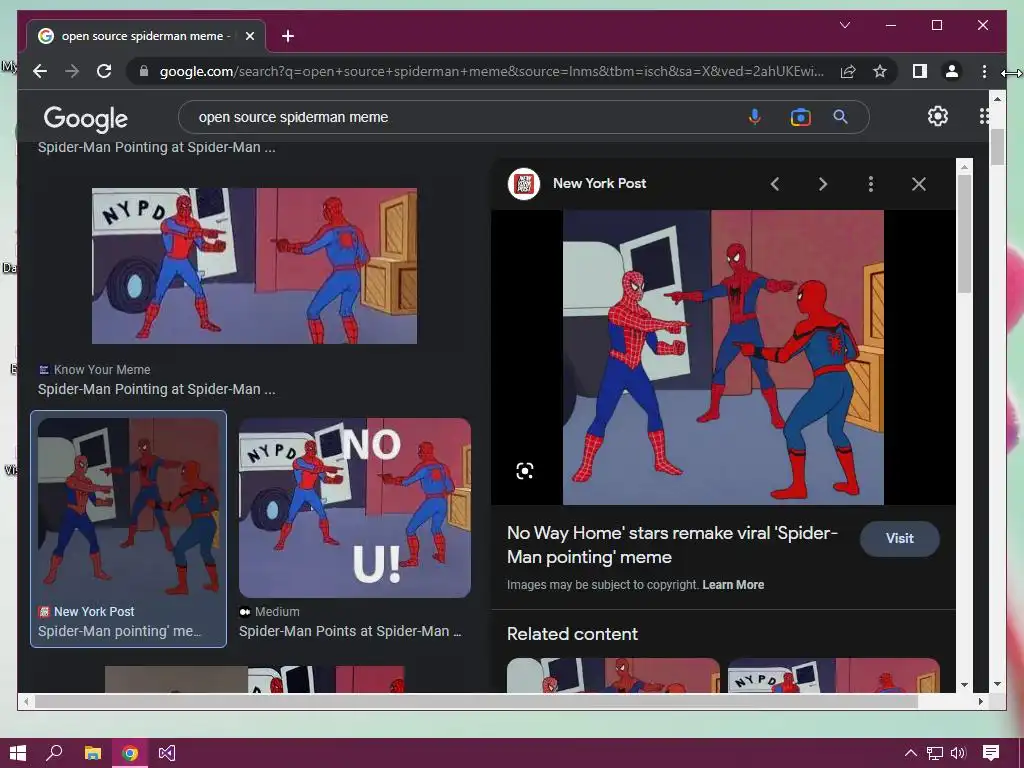Open a new browser tab

click(288, 36)
